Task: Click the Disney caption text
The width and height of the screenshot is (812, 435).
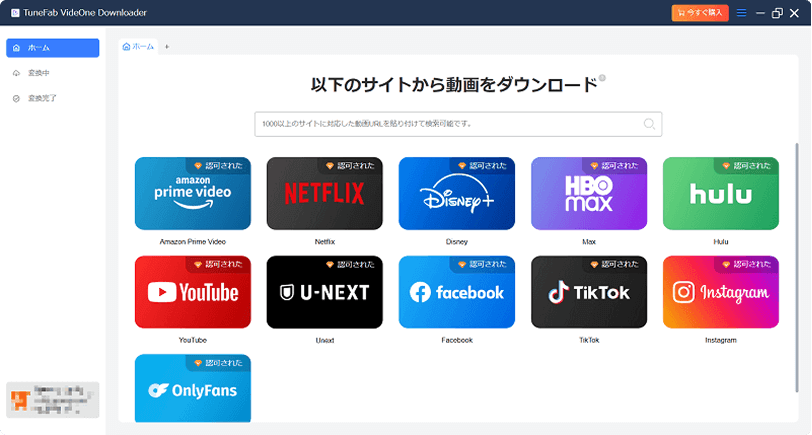Action: (457, 242)
